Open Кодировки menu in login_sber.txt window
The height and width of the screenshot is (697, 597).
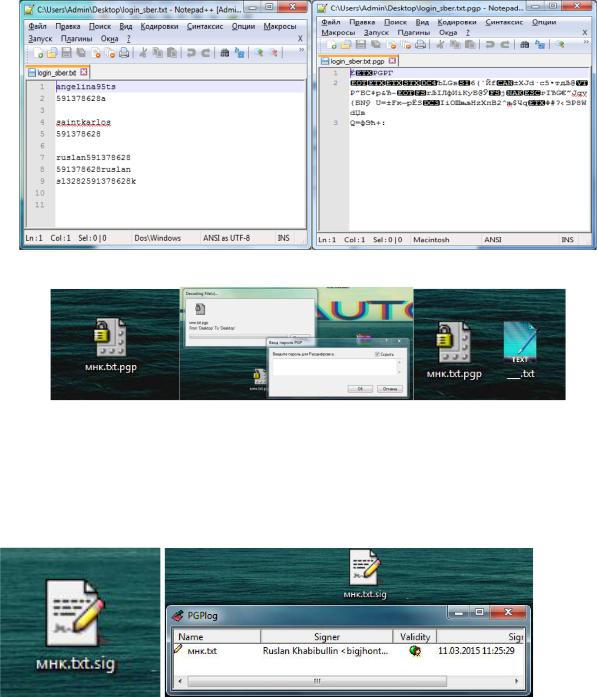click(159, 26)
